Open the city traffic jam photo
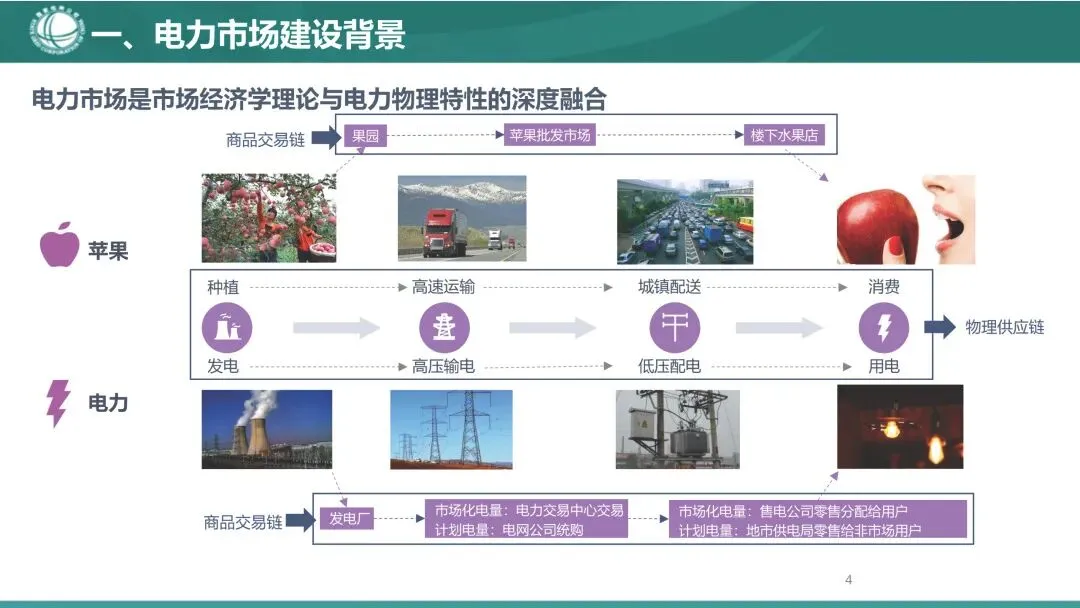Image resolution: width=1080 pixels, height=608 pixels. [x=685, y=222]
